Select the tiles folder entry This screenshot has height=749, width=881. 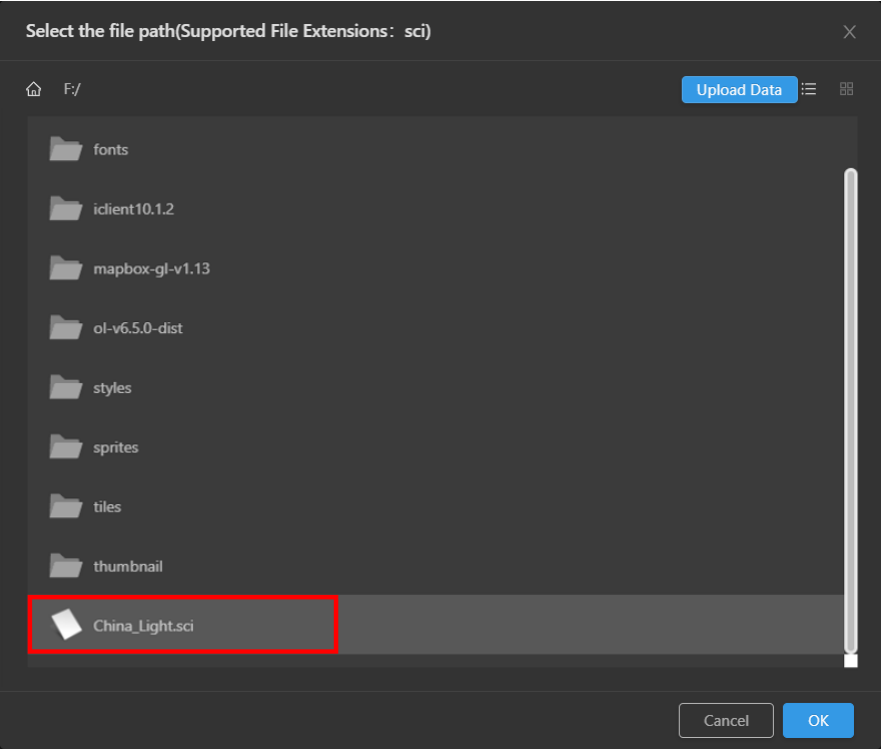435,507
